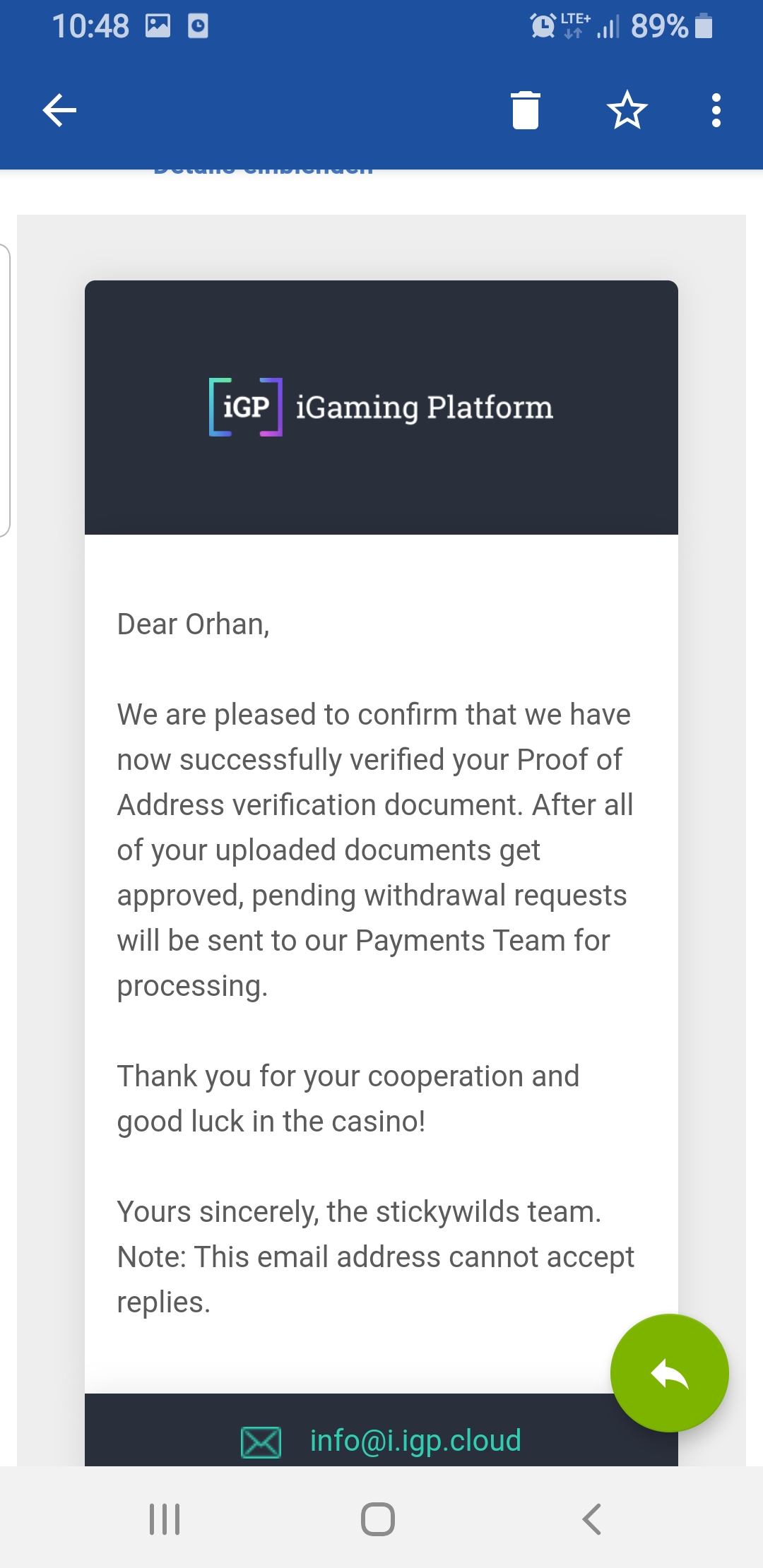The image size is (763, 1568).
Task: Tap the clock notification icon near the time
Action: click(x=198, y=27)
